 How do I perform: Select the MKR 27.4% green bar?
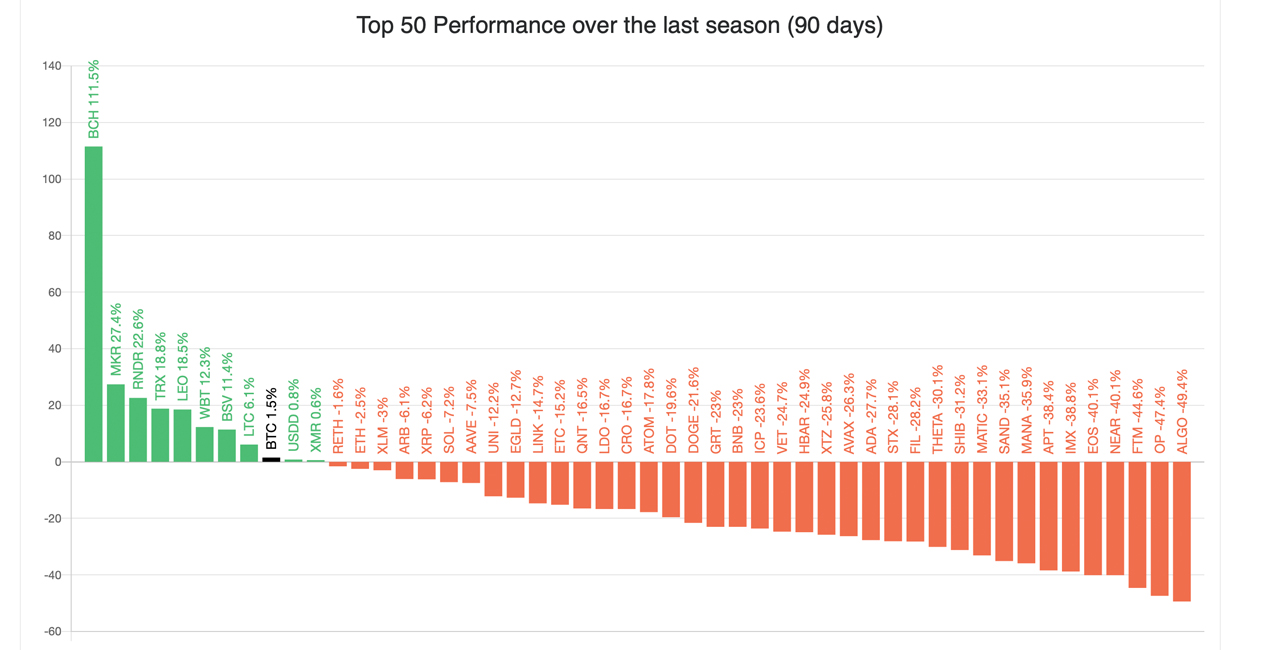click(x=116, y=423)
